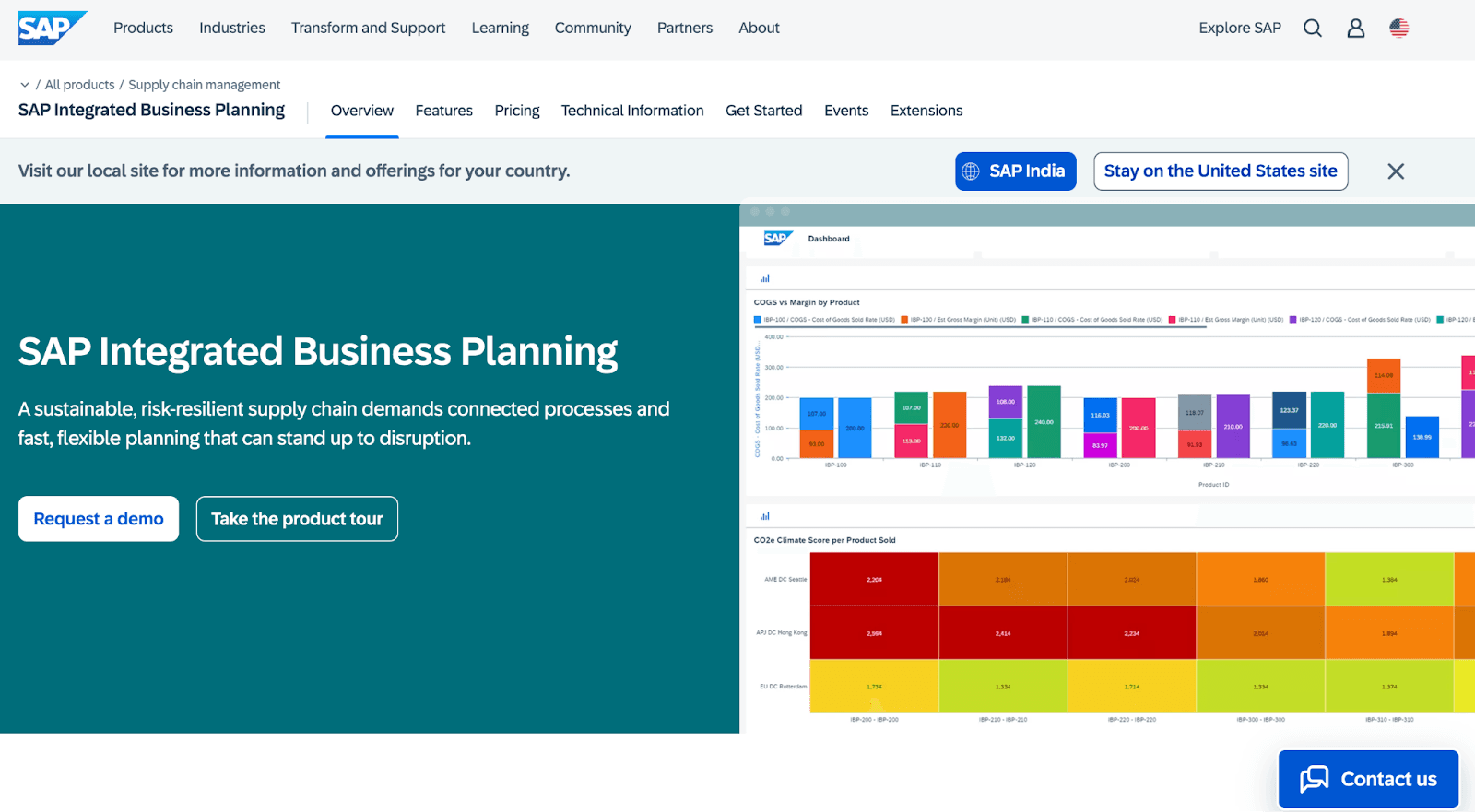Open the Community menu

click(x=593, y=29)
